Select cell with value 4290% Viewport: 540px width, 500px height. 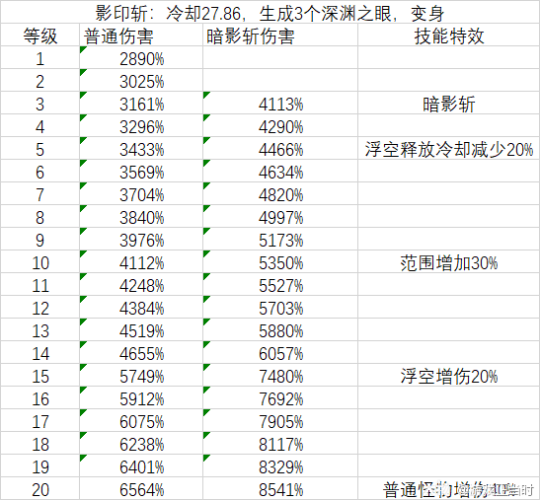[x=280, y=126]
